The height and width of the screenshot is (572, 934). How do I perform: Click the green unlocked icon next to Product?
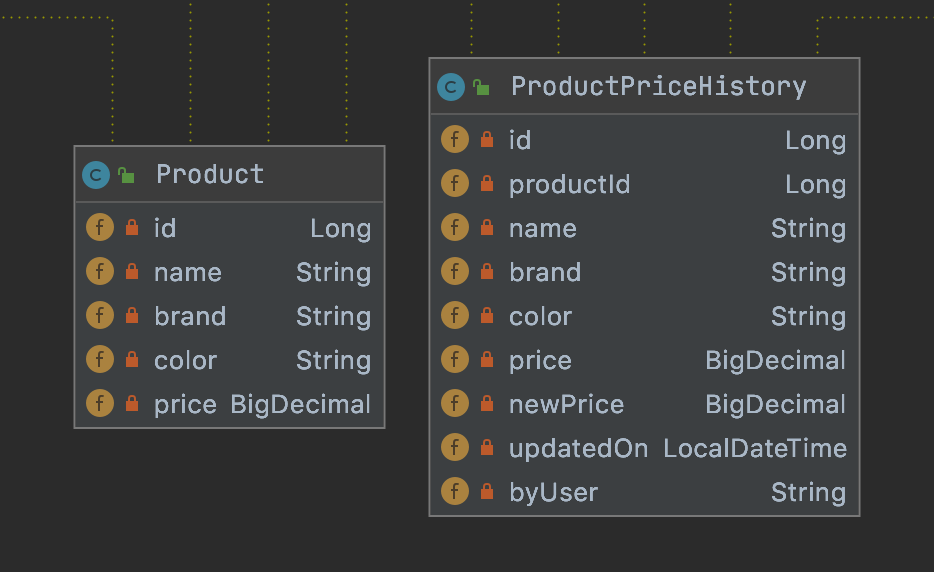point(126,175)
